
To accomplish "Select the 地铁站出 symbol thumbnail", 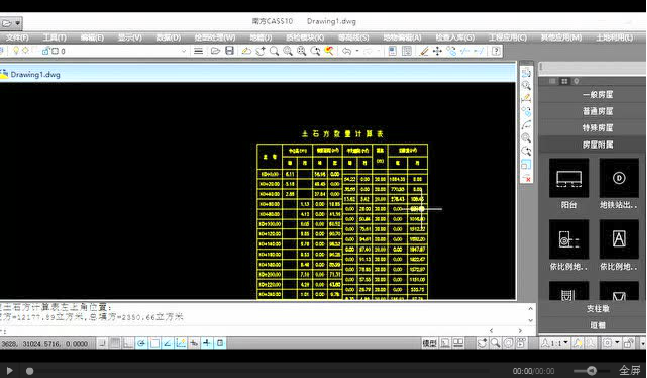I will [x=619, y=178].
